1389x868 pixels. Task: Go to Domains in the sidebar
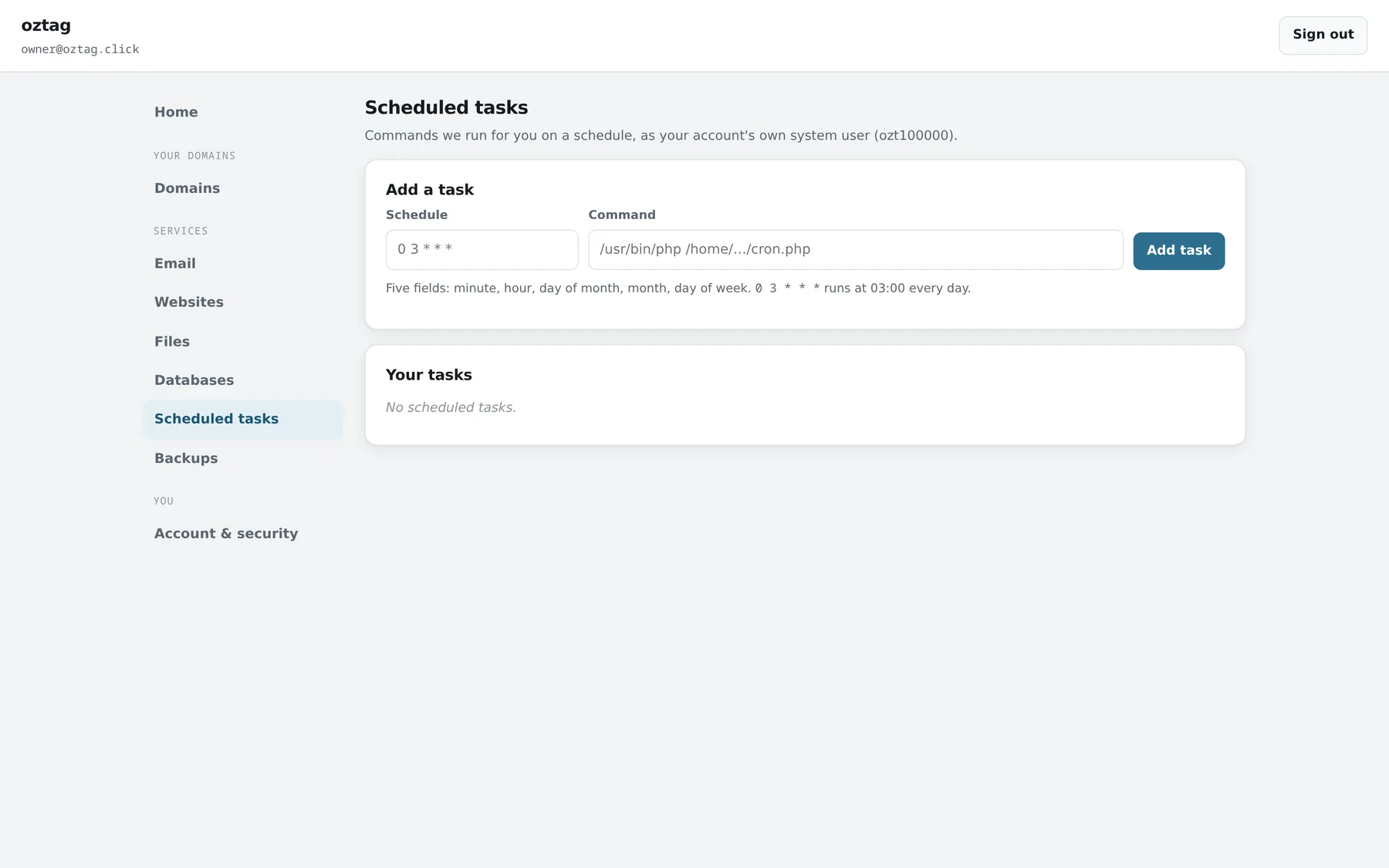click(242, 188)
